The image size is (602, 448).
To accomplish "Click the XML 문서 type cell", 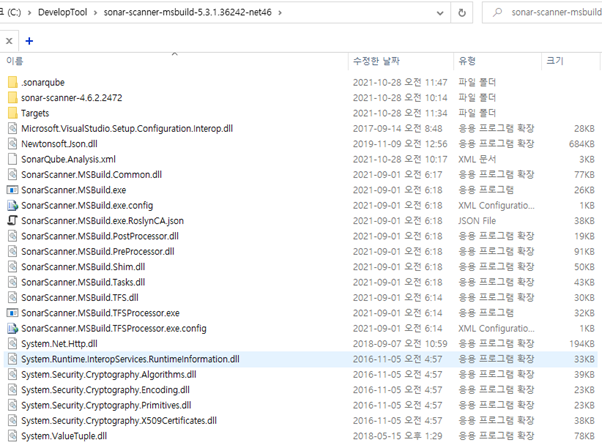I will pos(477,159).
